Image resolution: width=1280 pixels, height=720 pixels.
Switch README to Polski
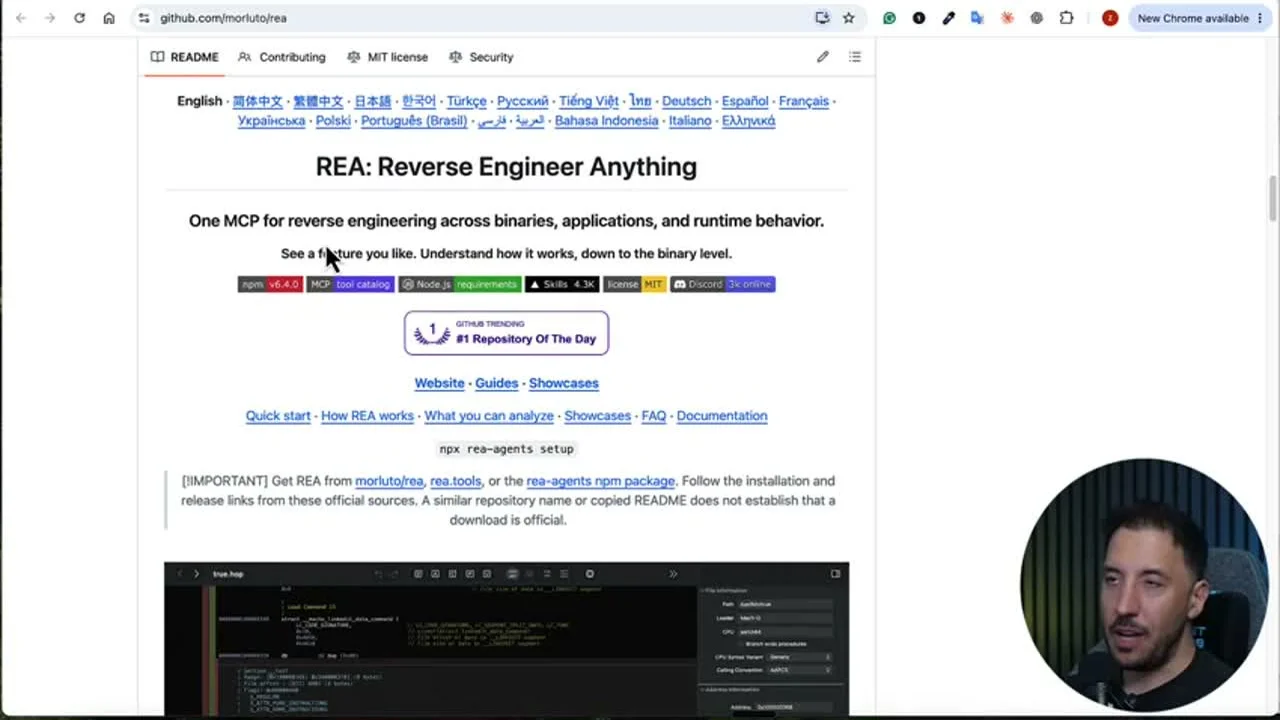click(x=333, y=120)
